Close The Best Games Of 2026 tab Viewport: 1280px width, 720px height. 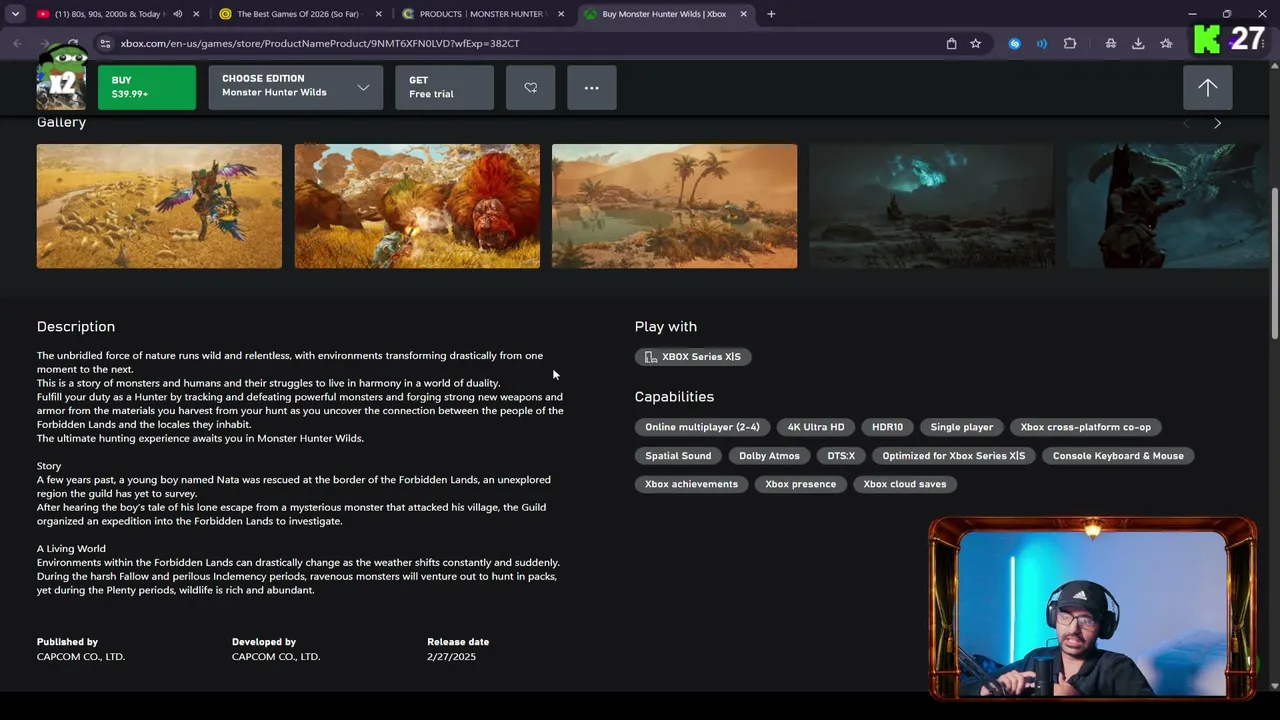[x=378, y=14]
